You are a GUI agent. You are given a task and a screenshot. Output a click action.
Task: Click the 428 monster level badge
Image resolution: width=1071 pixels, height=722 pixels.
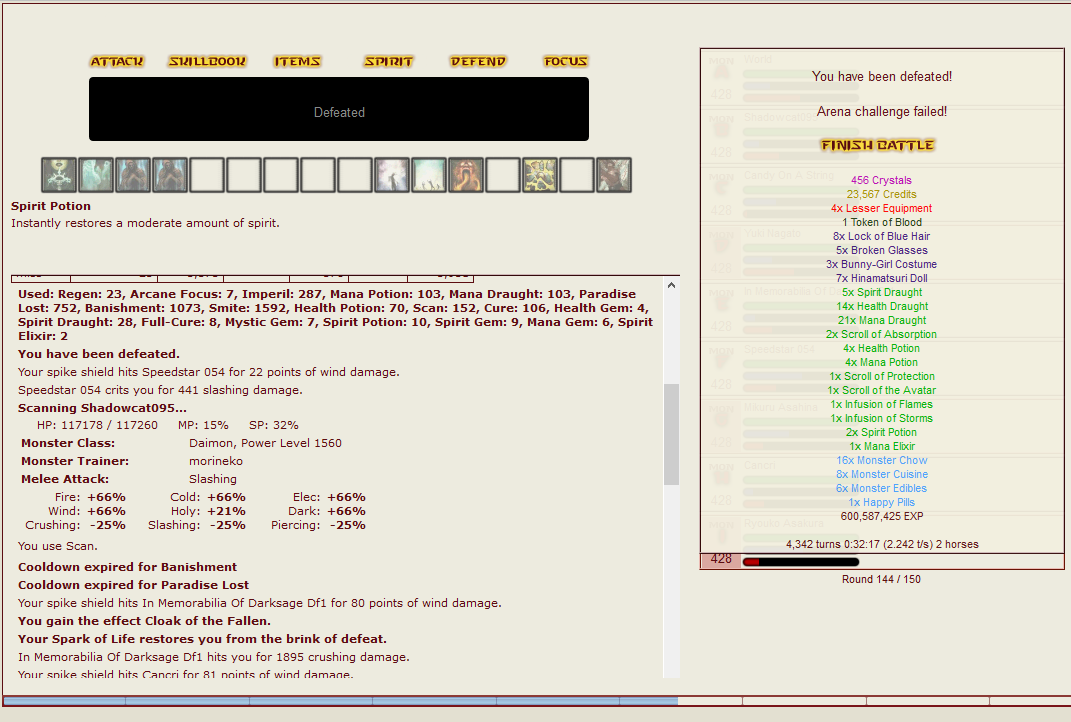721,559
